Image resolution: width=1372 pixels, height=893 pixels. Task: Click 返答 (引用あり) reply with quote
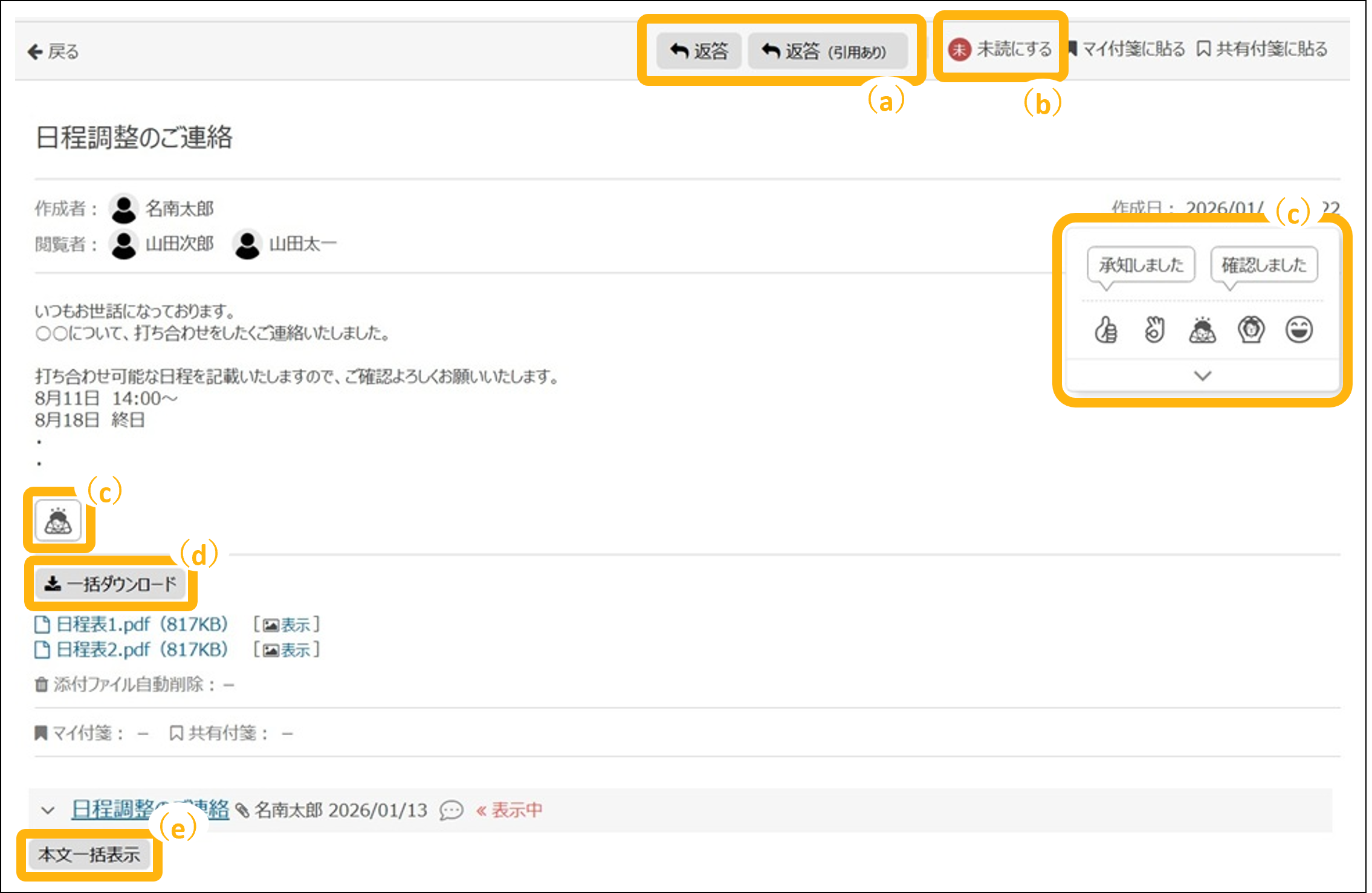(x=827, y=51)
